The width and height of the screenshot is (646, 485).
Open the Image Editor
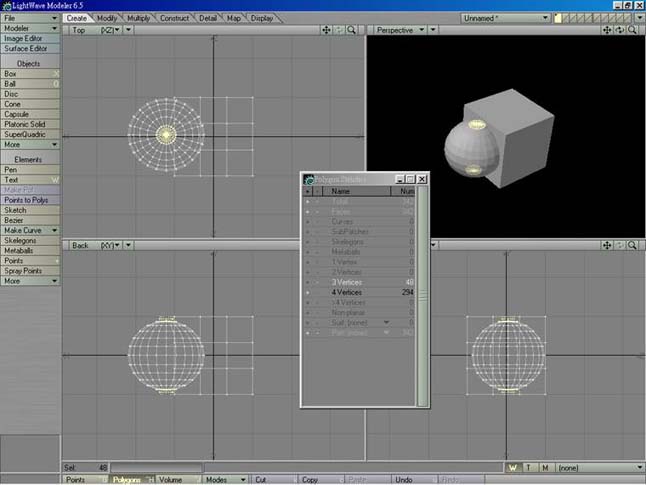tap(30, 38)
